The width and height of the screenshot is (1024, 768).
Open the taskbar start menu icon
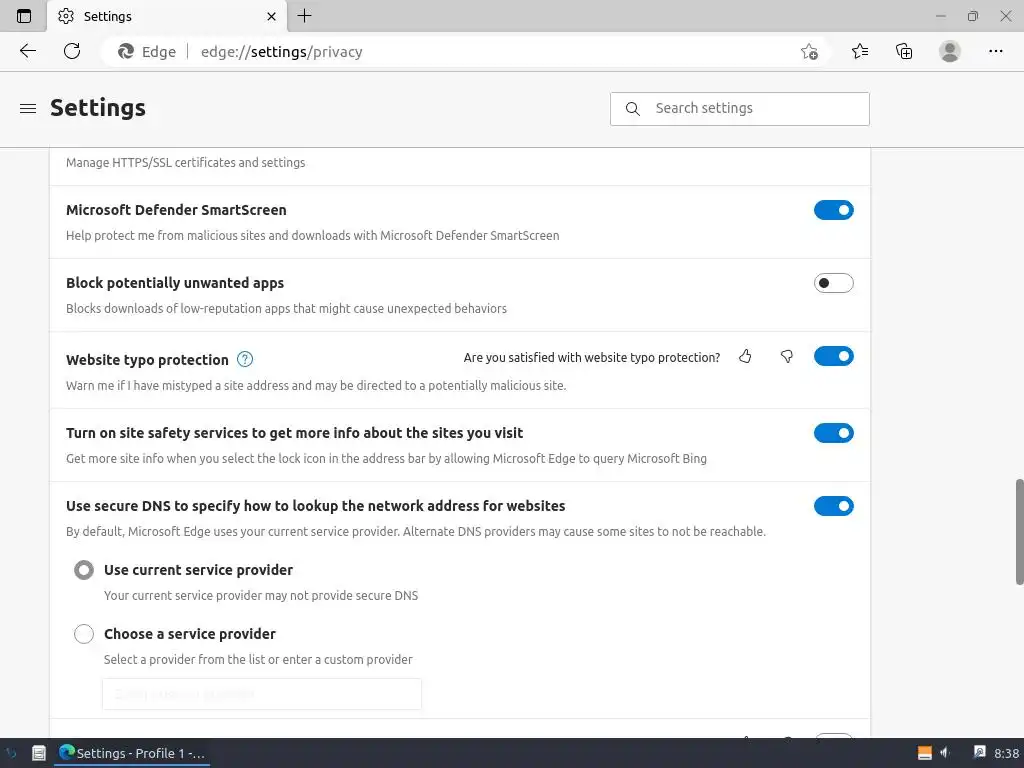(12, 753)
